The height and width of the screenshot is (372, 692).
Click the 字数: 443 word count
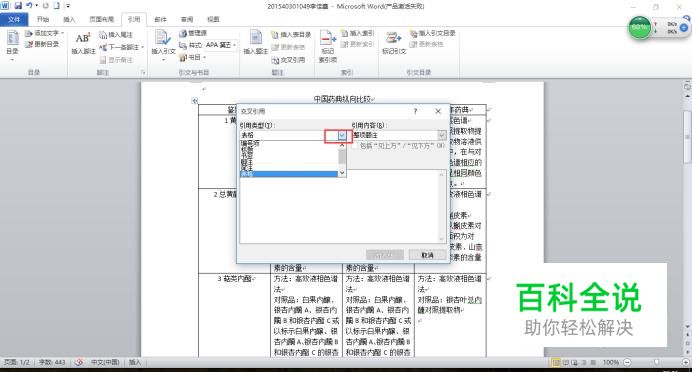pyautogui.click(x=52, y=362)
